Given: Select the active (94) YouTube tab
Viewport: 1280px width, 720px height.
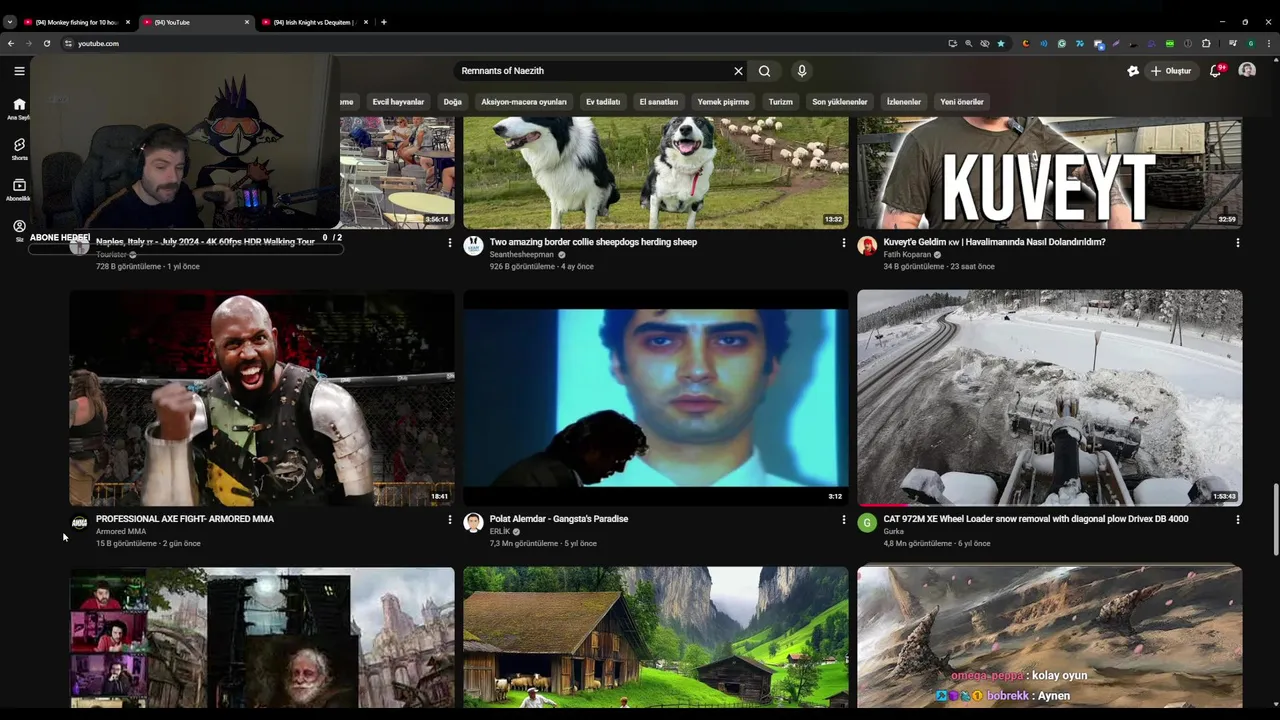Looking at the screenshot, I should click(x=195, y=22).
